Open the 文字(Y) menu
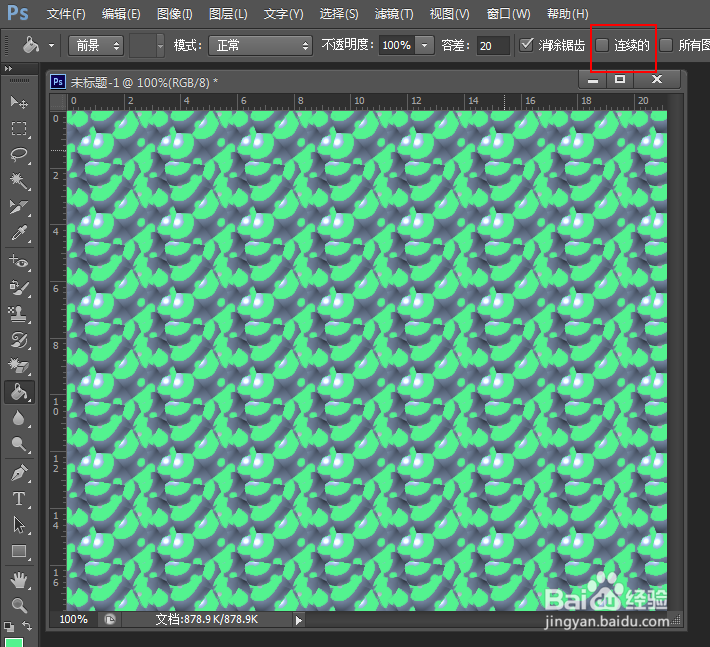710x647 pixels. point(283,14)
